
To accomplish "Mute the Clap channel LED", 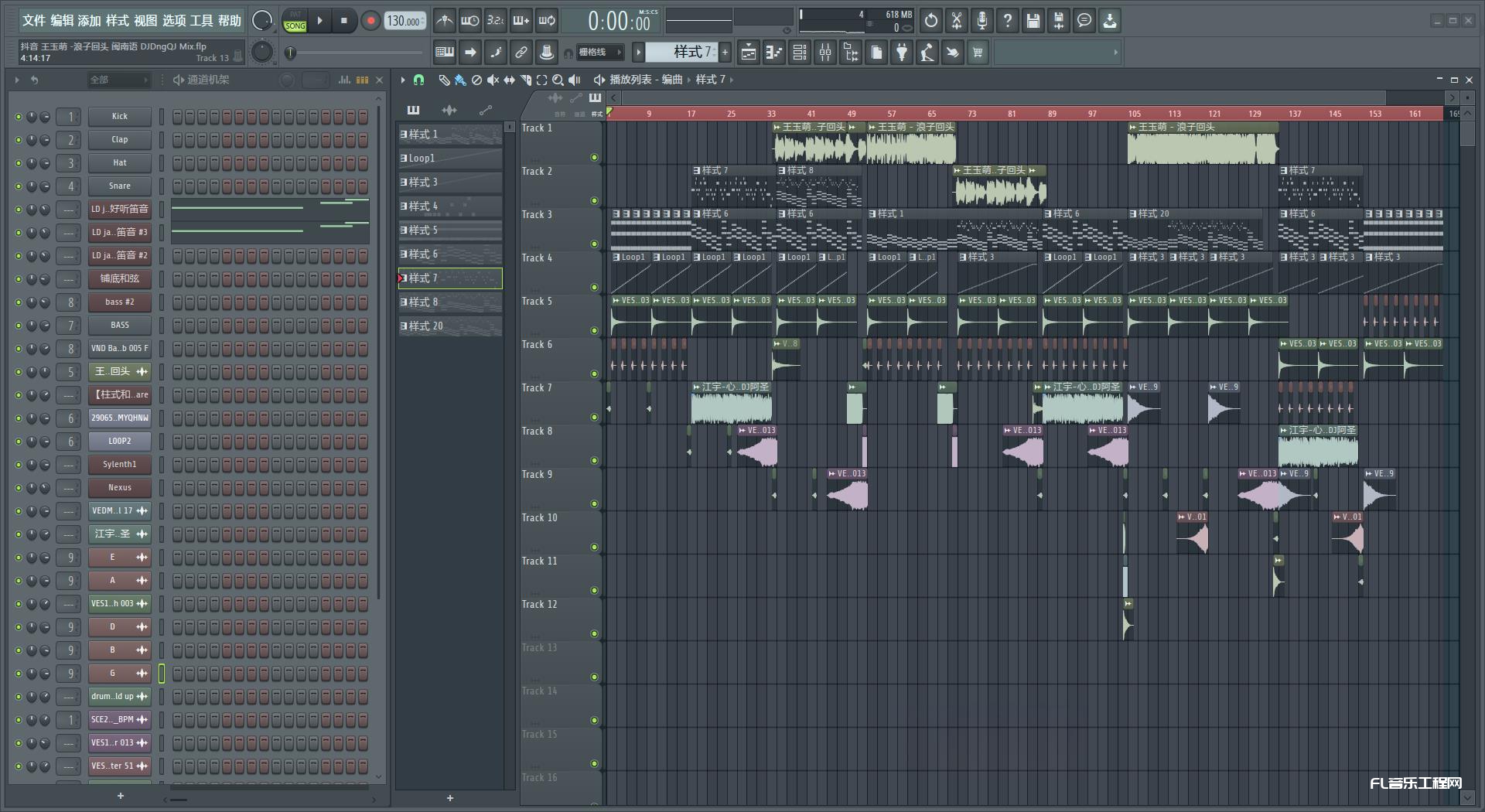I will (x=19, y=140).
